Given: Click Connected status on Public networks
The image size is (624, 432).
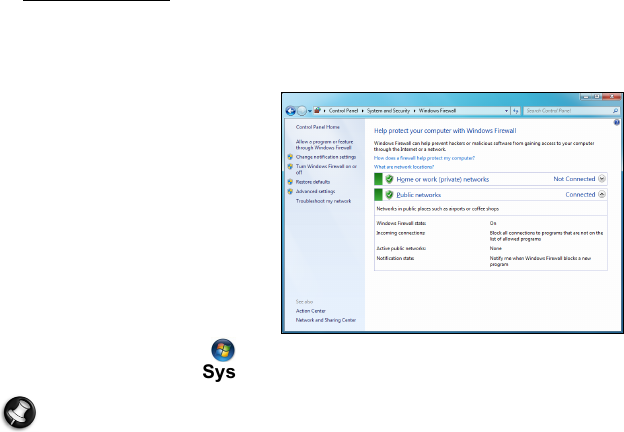Looking at the screenshot, I should (580, 195).
